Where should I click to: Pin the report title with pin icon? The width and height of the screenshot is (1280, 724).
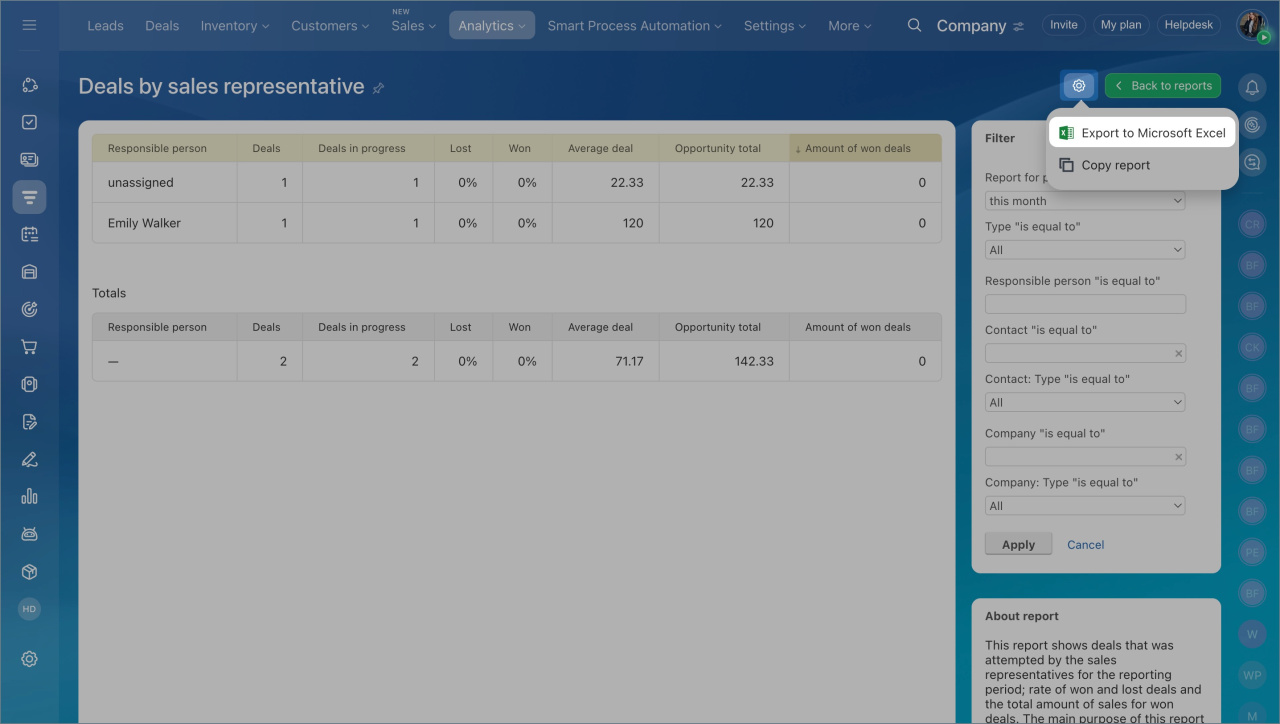[x=378, y=88]
